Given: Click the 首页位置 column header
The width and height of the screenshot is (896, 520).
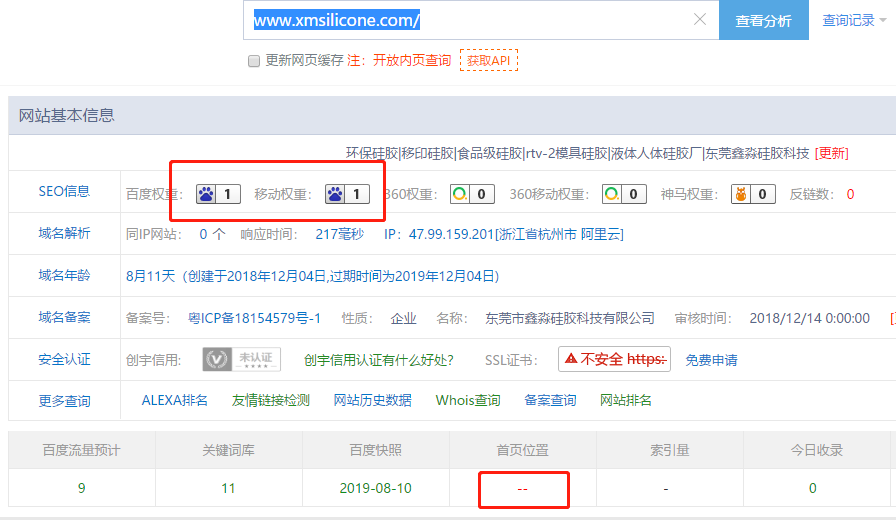Looking at the screenshot, I should tap(522, 450).
